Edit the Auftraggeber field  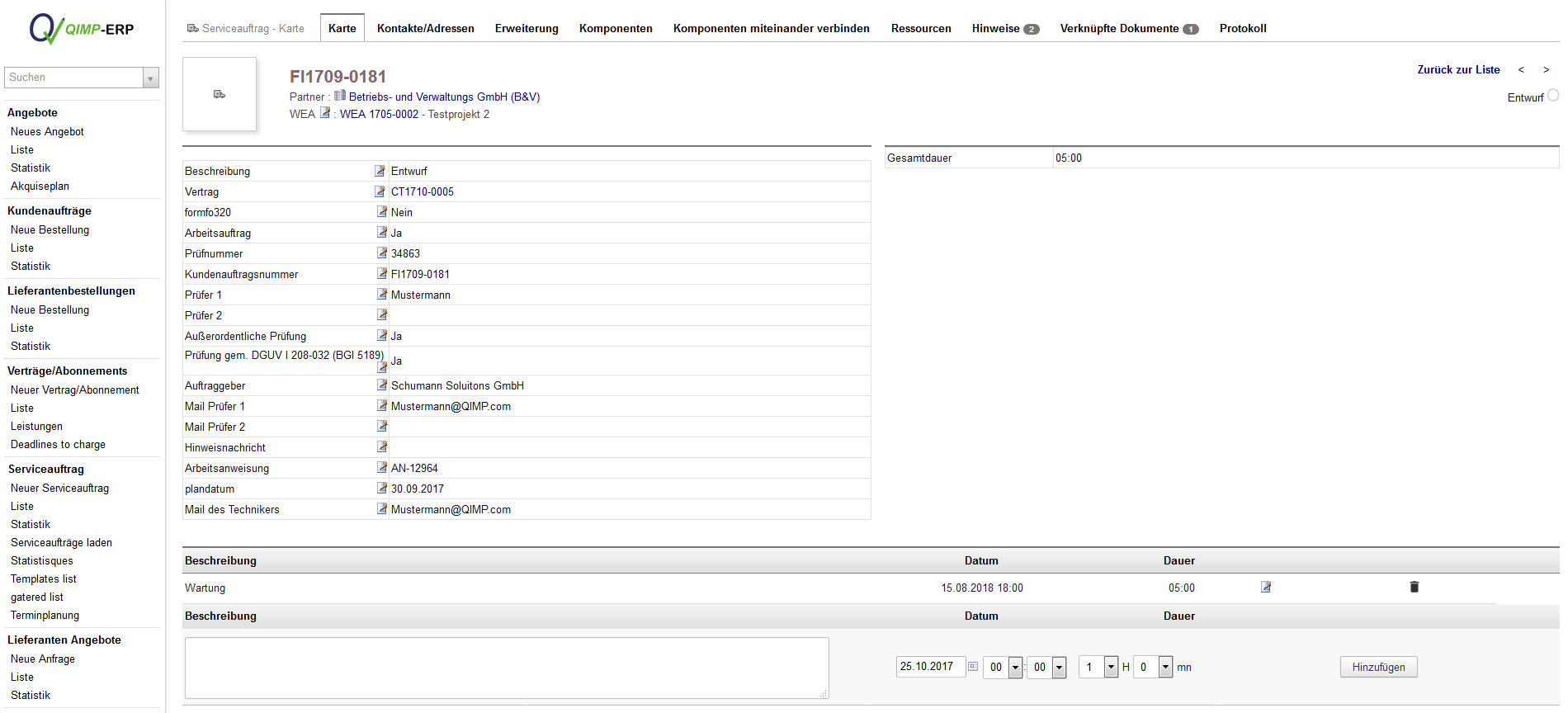pos(382,385)
